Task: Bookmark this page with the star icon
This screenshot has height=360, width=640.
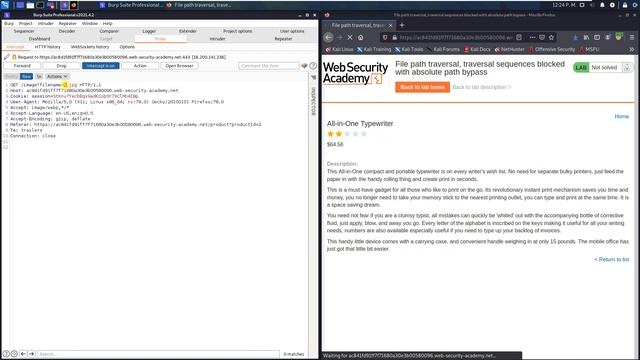Action: [x=551, y=37]
